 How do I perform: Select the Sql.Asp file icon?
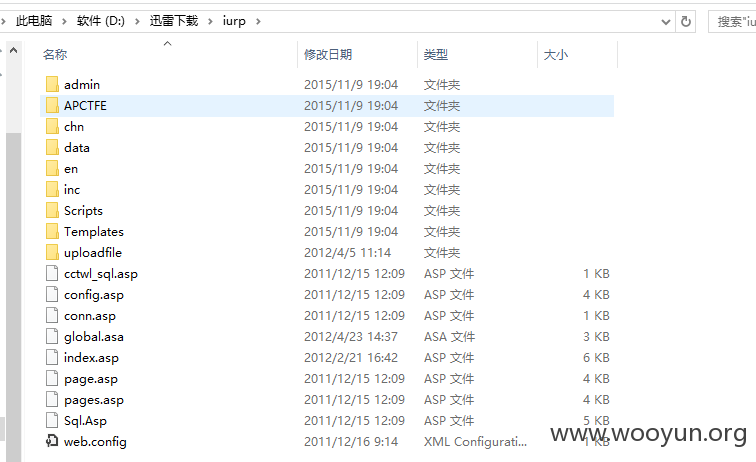point(52,421)
